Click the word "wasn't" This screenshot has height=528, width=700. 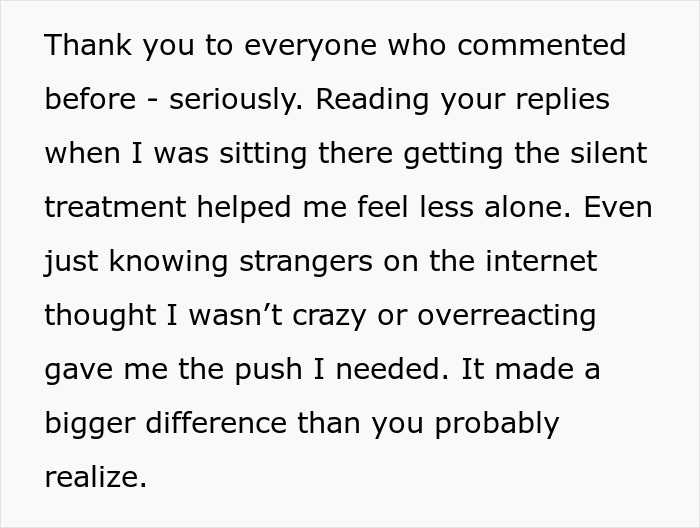click(235, 315)
